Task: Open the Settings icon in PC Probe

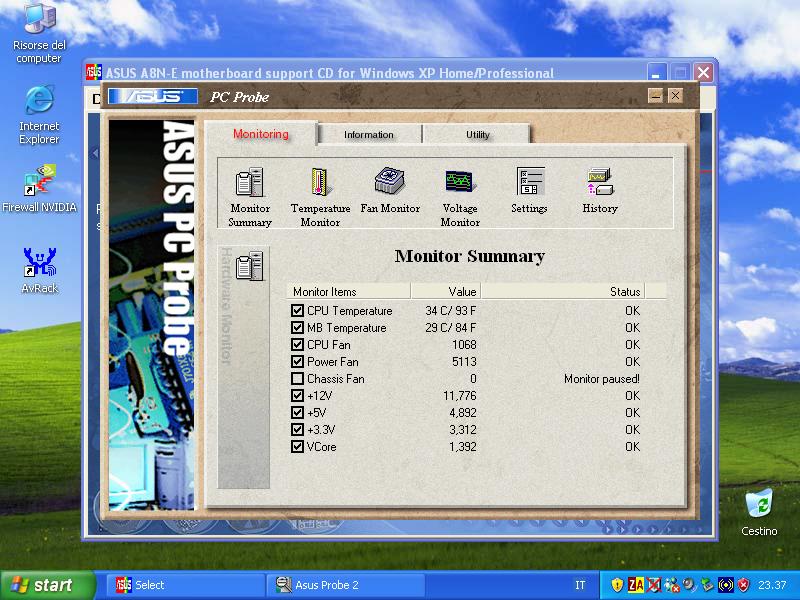Action: (530, 181)
